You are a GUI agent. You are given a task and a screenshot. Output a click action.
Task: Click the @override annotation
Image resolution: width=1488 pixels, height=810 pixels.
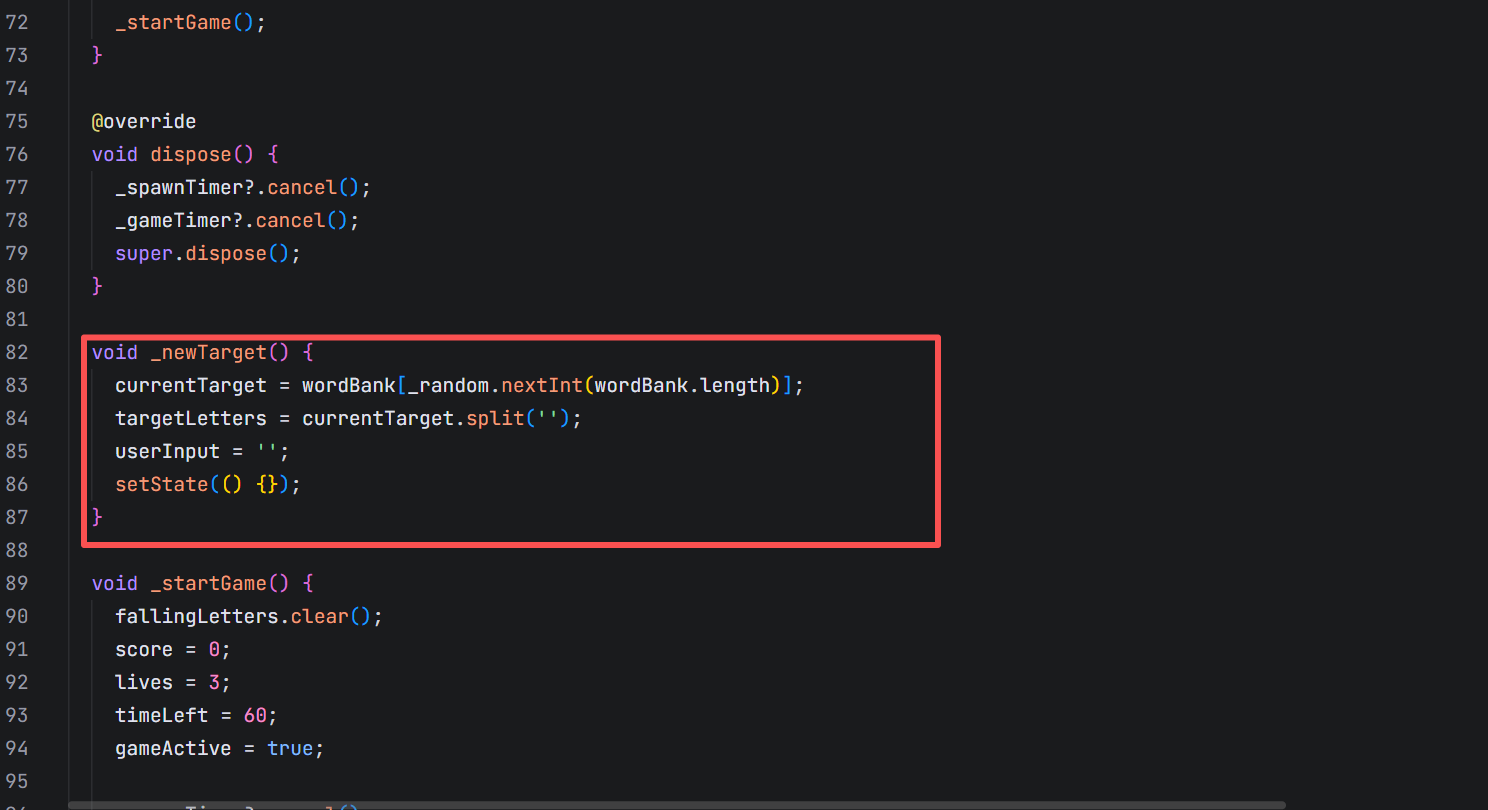144,121
